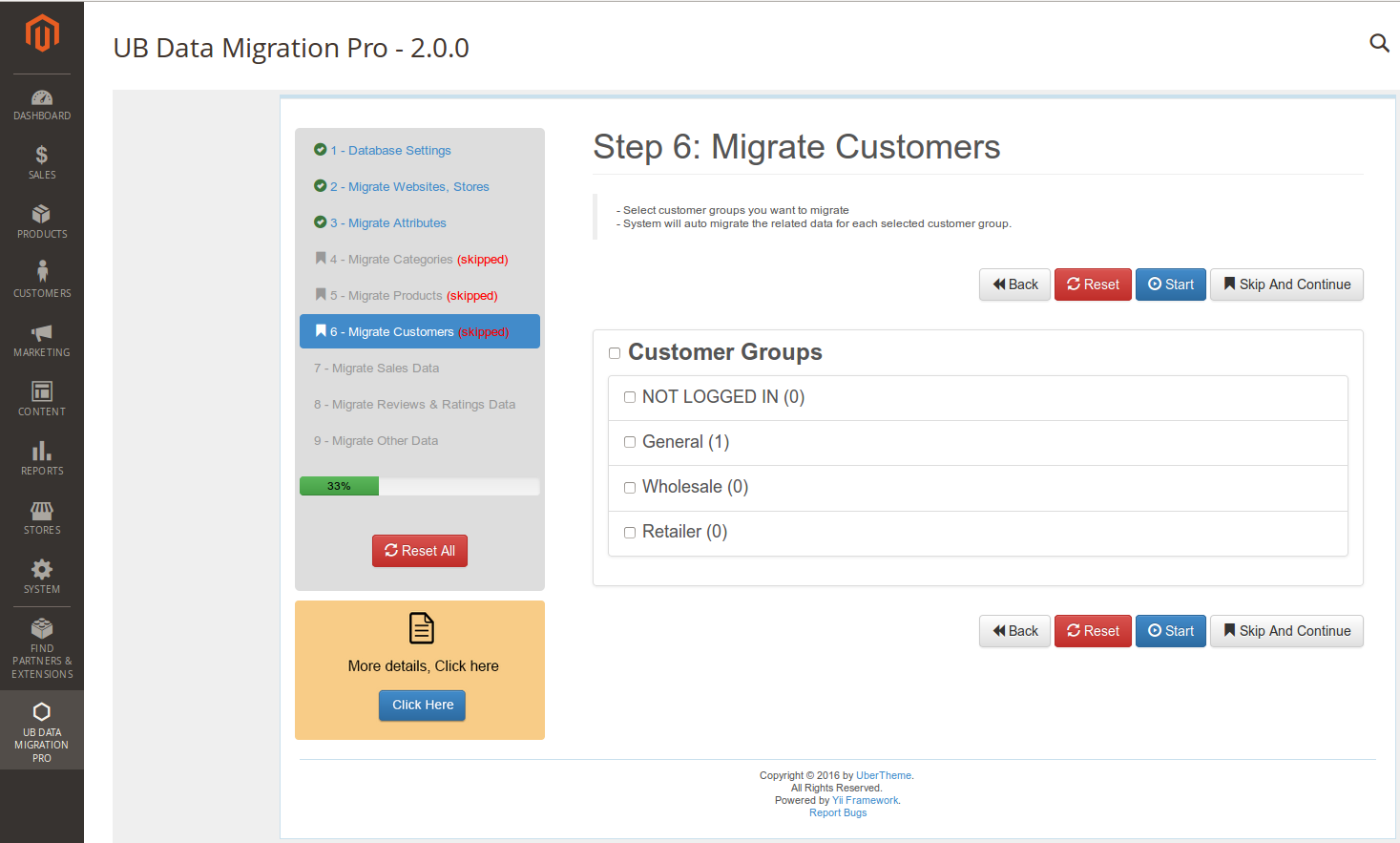Open step 9 - Migrate Other Data
The image size is (1400, 843).
tap(376, 441)
